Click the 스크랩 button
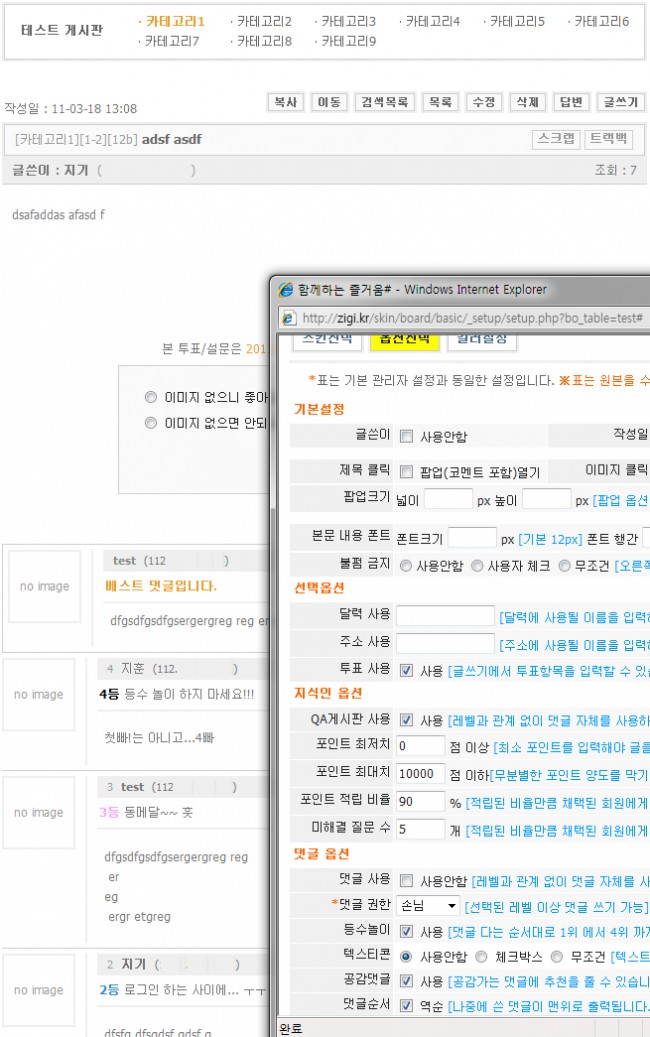Screen dimensions: 650x1037 (x=555, y=139)
